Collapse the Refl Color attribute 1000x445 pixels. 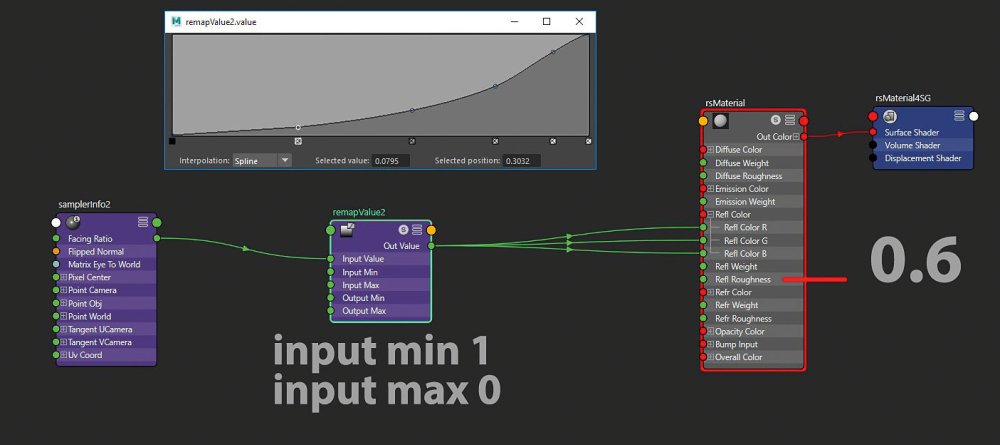(710, 215)
